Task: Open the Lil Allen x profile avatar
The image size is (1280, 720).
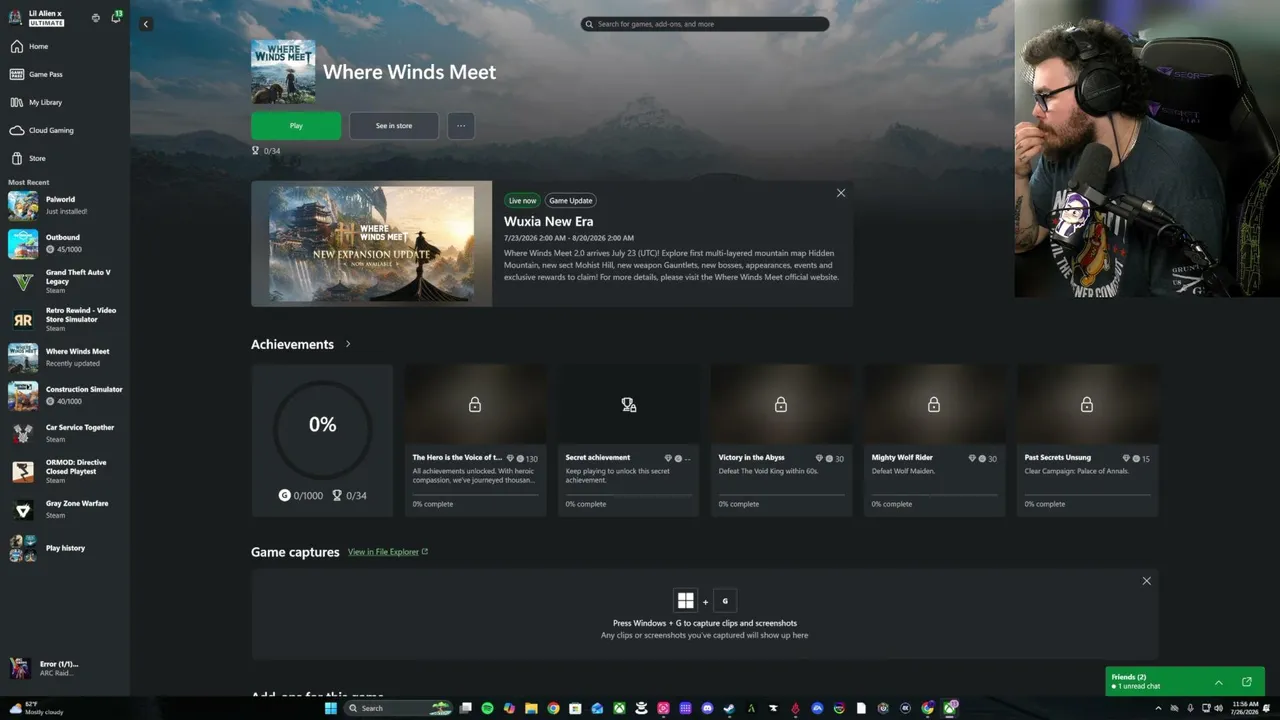Action: tap(16, 17)
